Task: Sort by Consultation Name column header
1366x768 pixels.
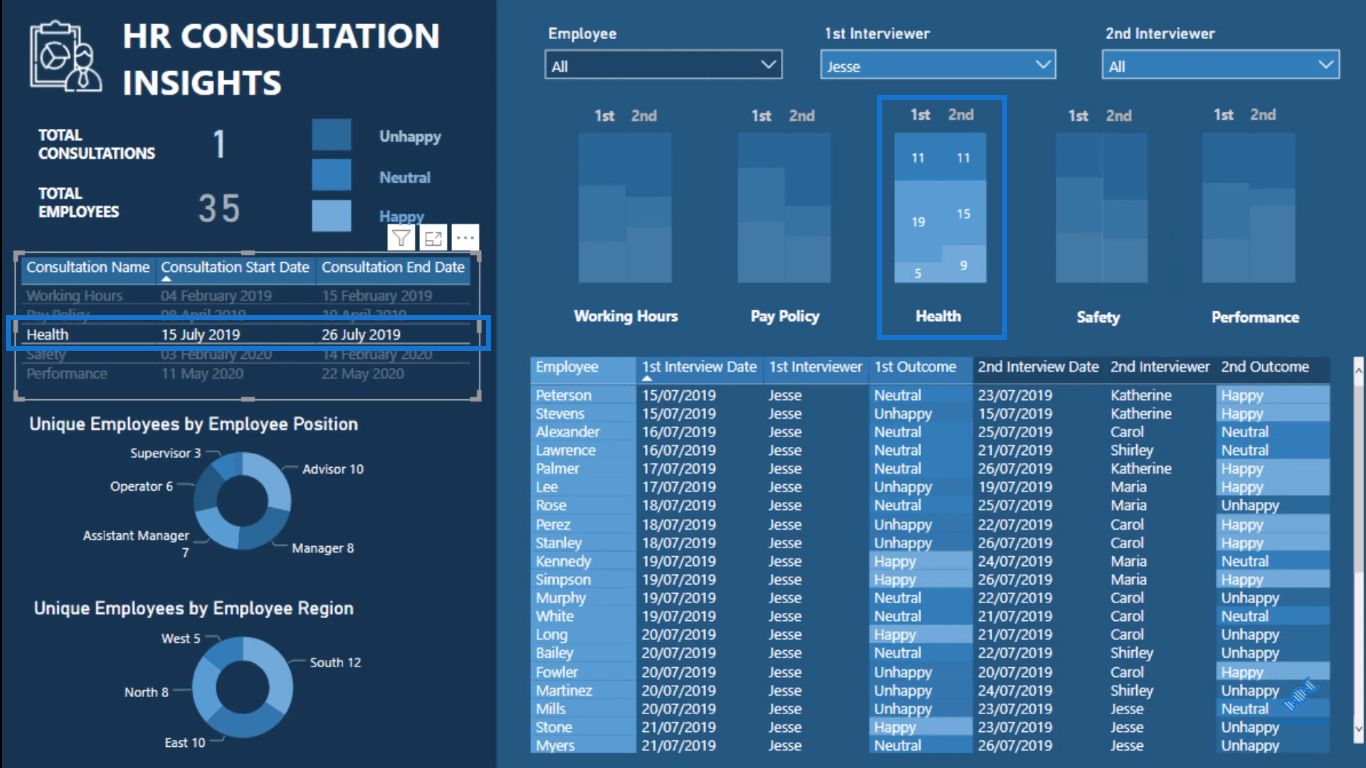Action: [88, 267]
